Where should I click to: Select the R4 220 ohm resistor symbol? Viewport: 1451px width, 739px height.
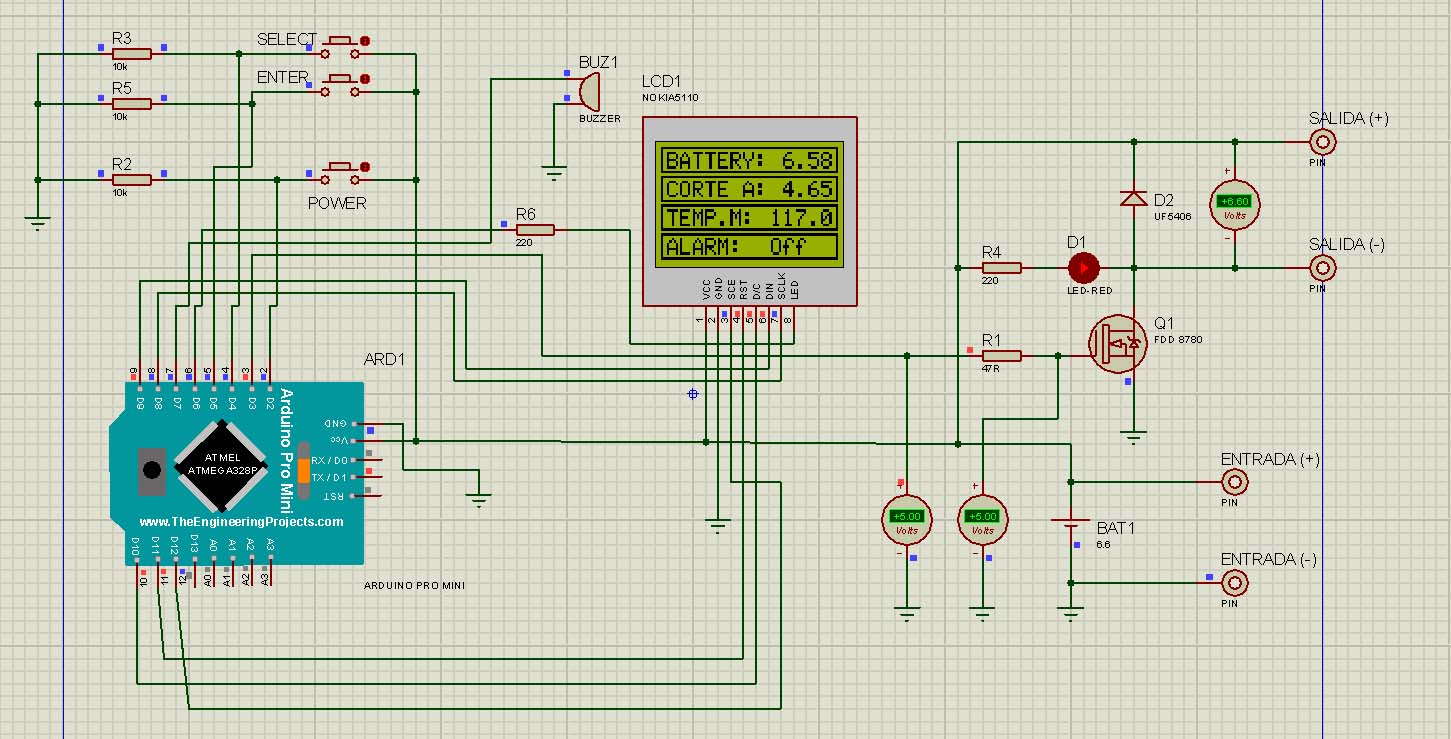click(1001, 267)
